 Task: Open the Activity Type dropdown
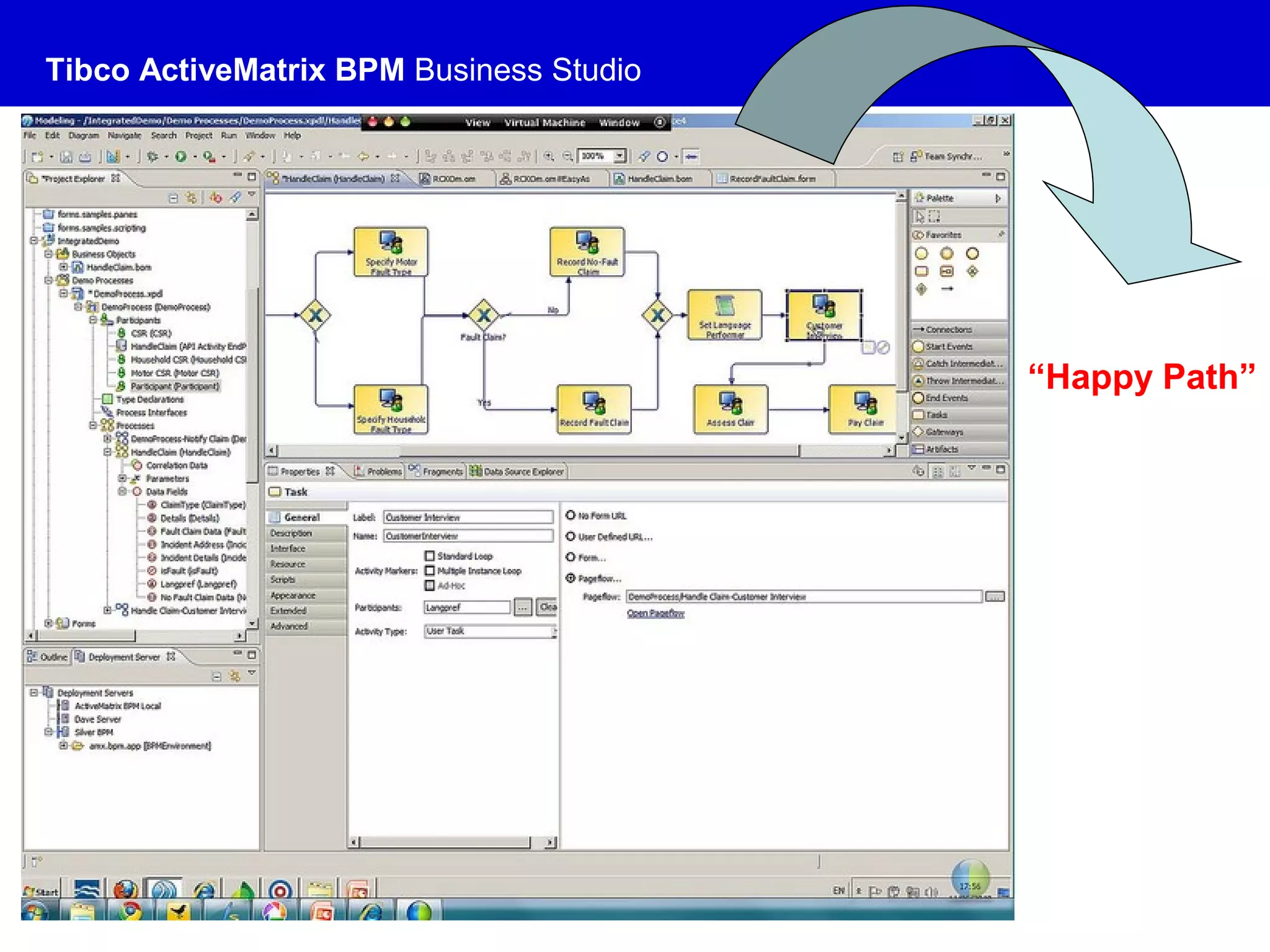pos(554,631)
